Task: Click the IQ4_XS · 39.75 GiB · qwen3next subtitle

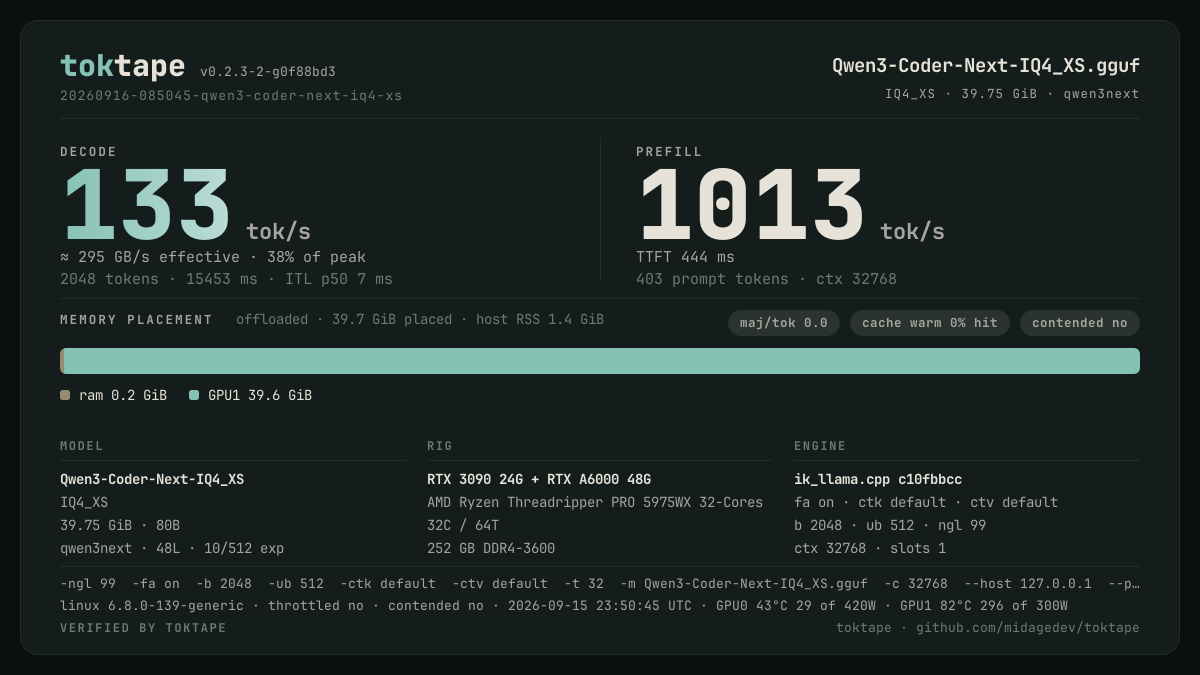Action: (1012, 94)
